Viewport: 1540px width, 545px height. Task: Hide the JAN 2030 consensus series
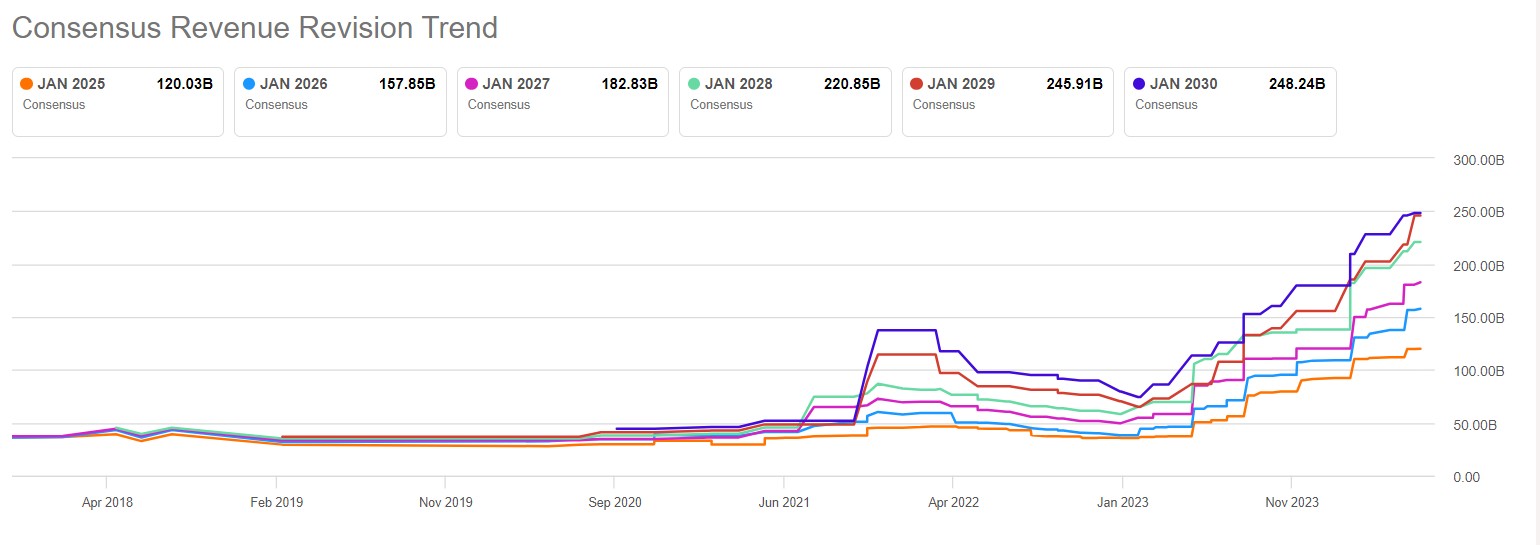(x=1230, y=101)
